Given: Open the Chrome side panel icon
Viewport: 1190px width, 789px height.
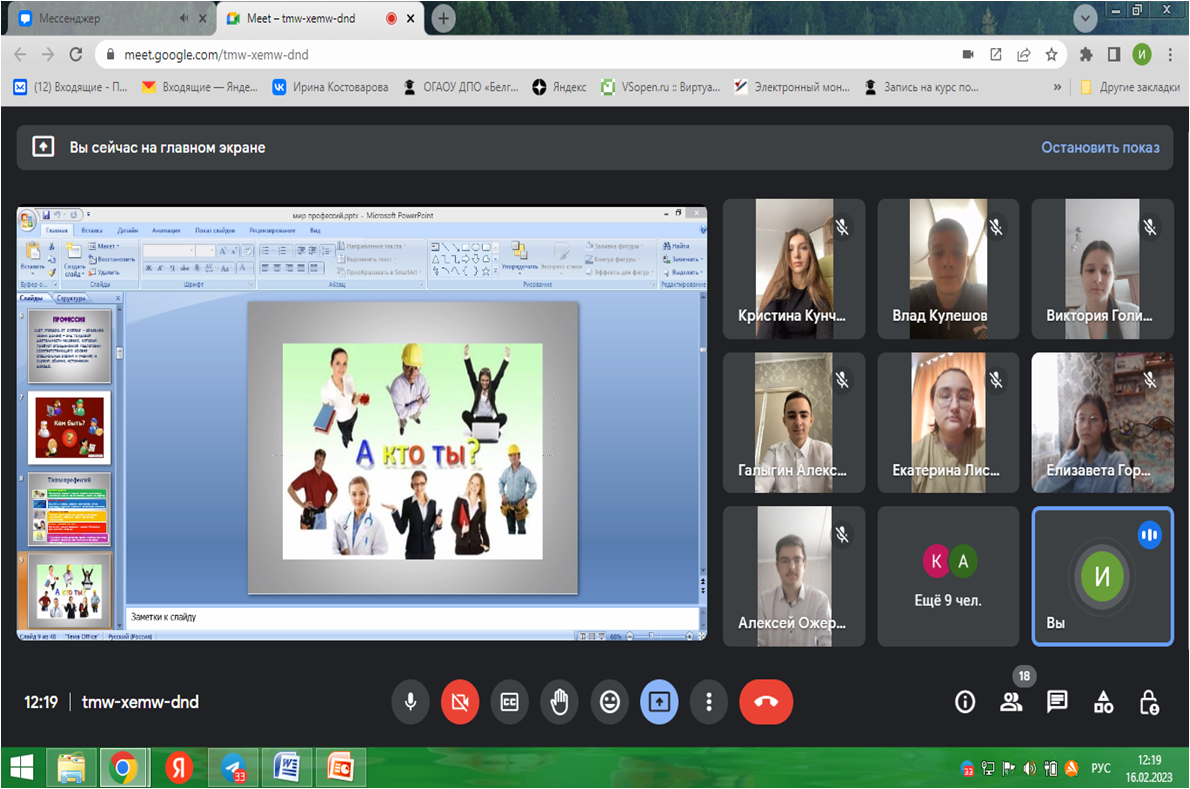Looking at the screenshot, I should [x=1113, y=55].
